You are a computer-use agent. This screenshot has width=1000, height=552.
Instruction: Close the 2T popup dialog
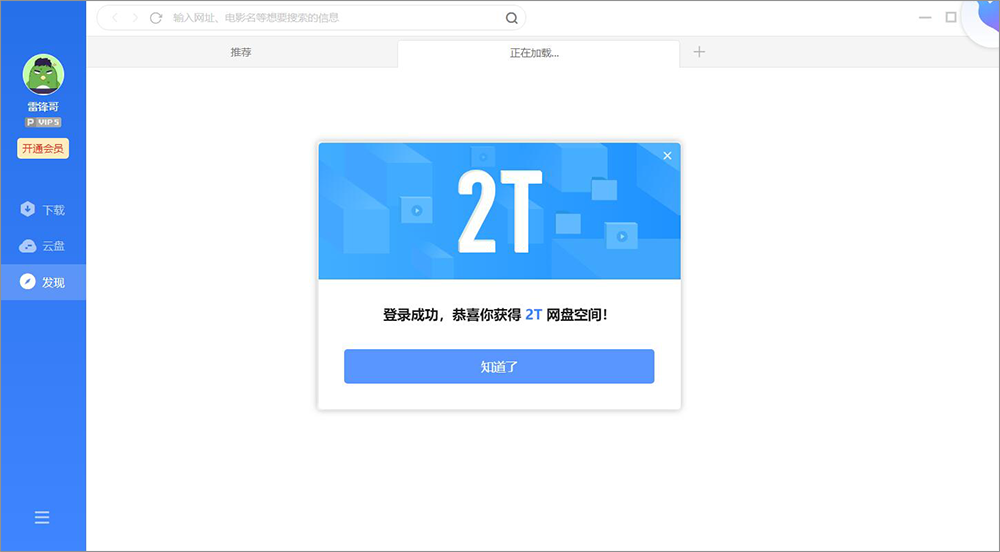(667, 156)
